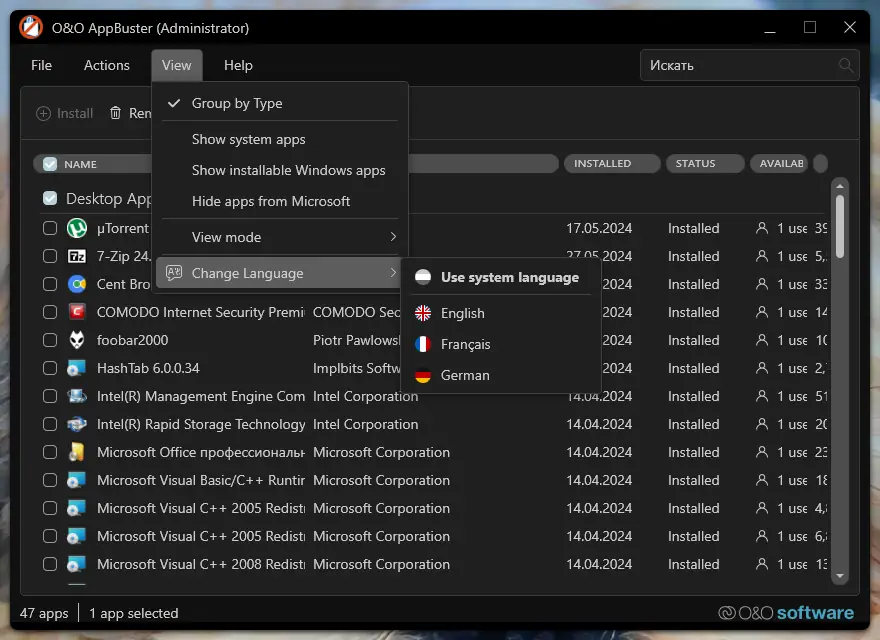Tick the µTorrent checkbox
880x640 pixels.
50,228
